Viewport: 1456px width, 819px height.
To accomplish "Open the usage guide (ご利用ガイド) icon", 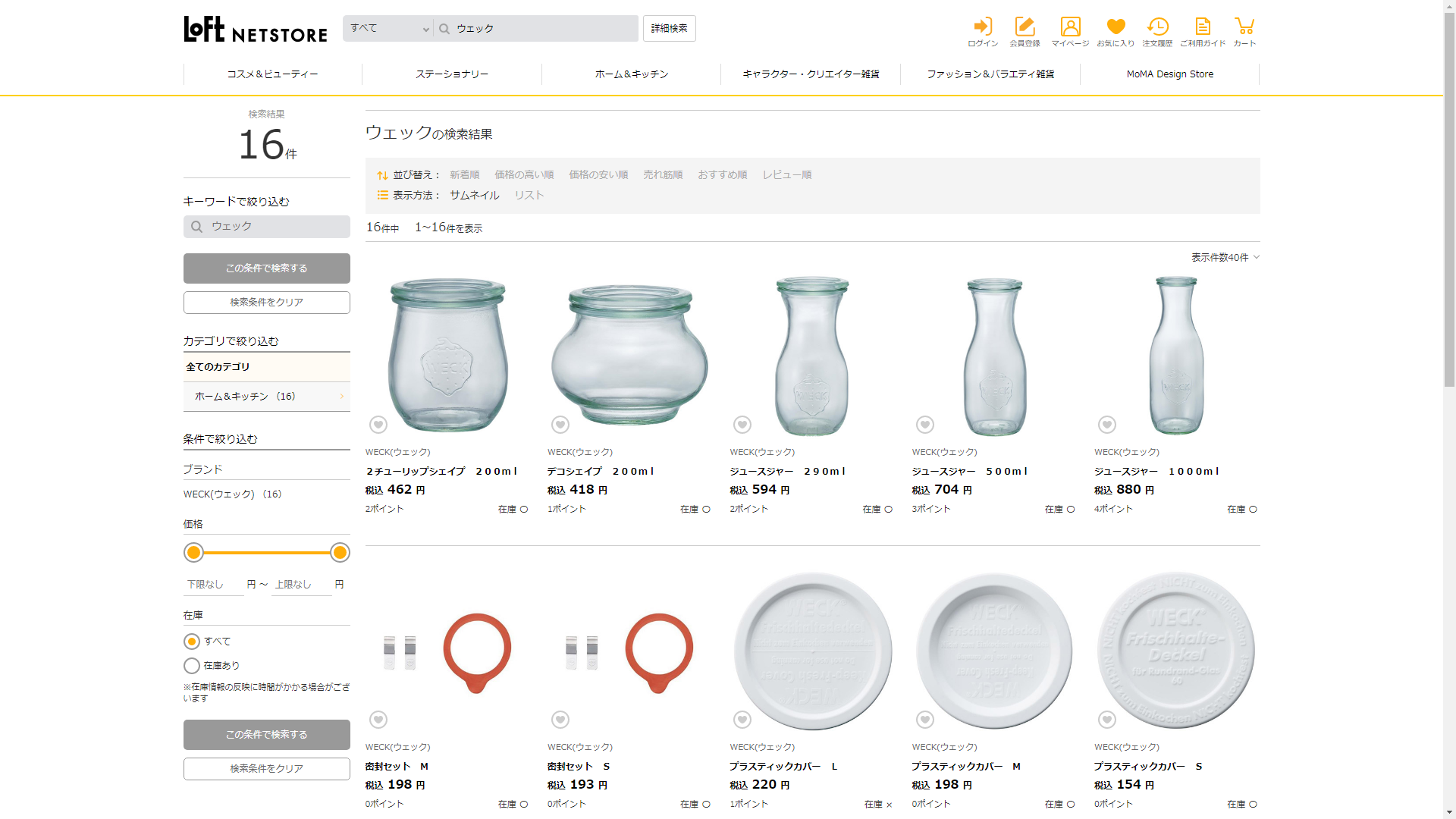I will 1202,31.
